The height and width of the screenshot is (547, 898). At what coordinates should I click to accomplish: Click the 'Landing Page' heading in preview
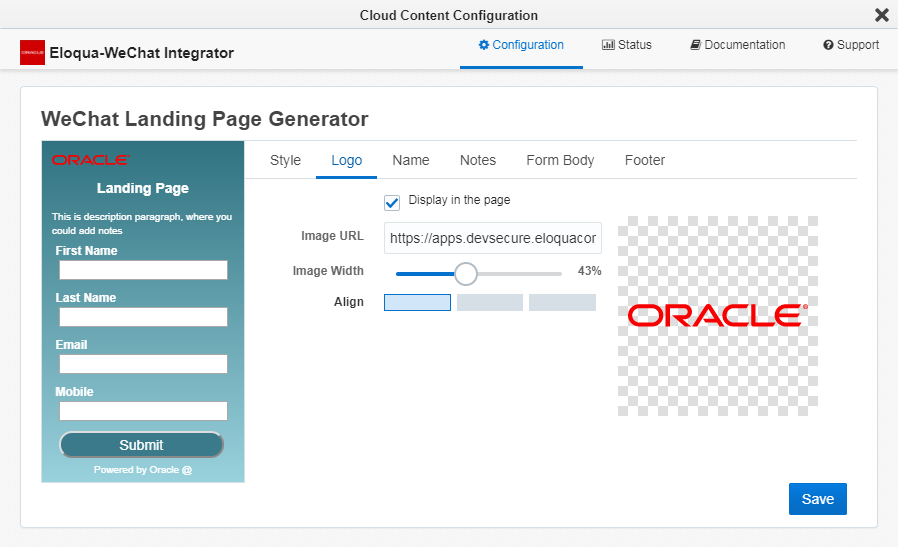click(143, 188)
